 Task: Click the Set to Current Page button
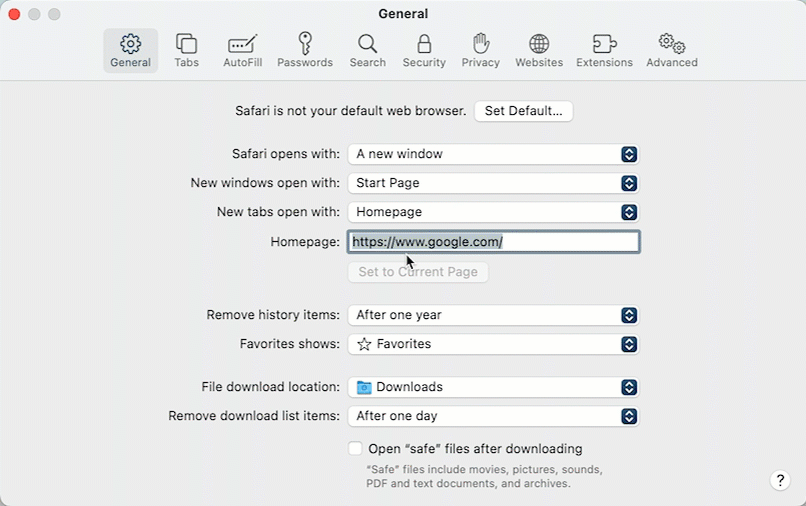coord(418,272)
